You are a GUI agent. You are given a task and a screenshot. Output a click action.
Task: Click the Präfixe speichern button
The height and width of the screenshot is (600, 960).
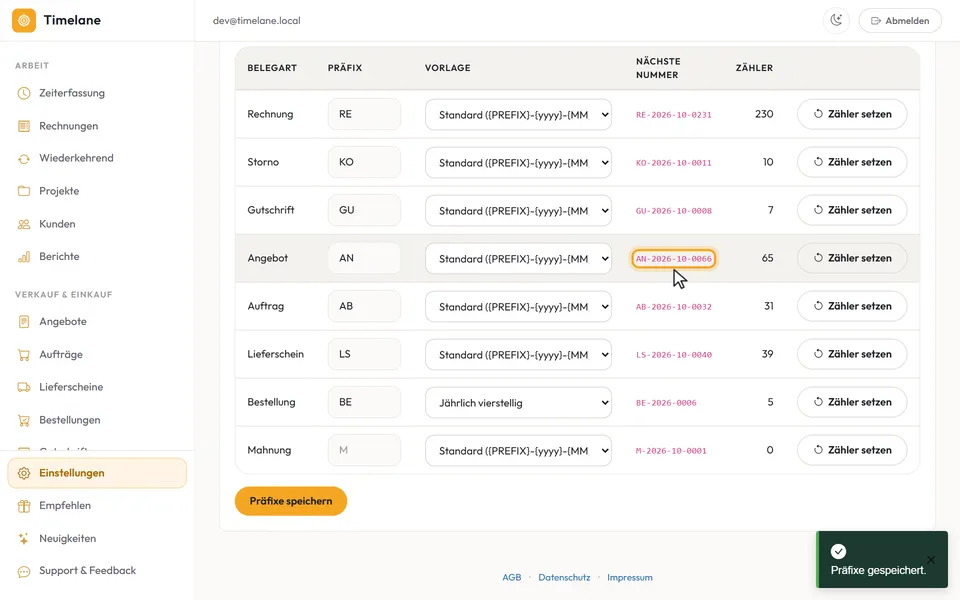pyautogui.click(x=291, y=501)
